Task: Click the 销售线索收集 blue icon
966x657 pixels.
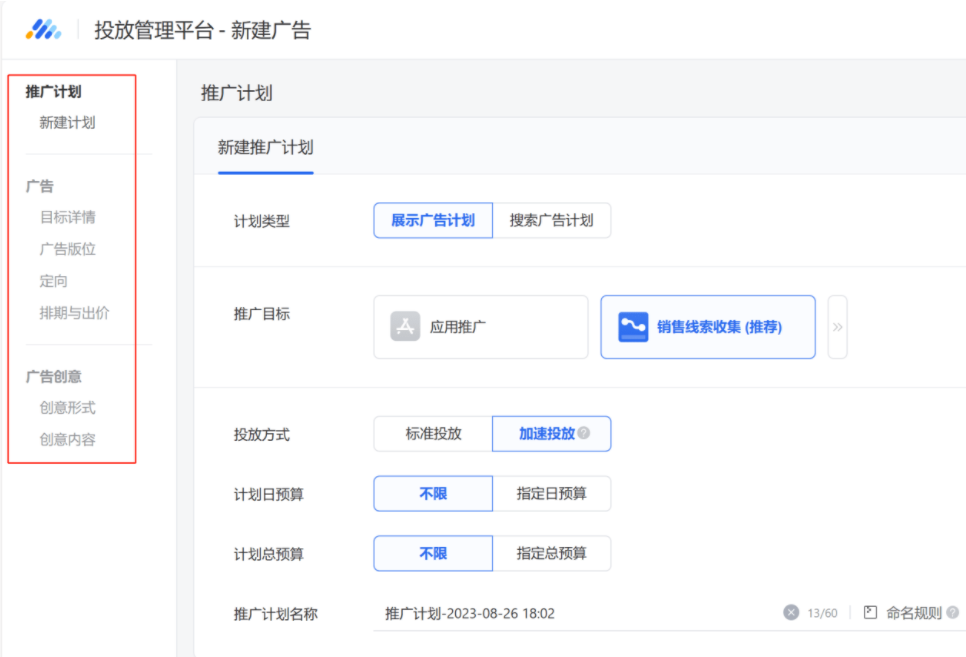Action: [x=633, y=327]
